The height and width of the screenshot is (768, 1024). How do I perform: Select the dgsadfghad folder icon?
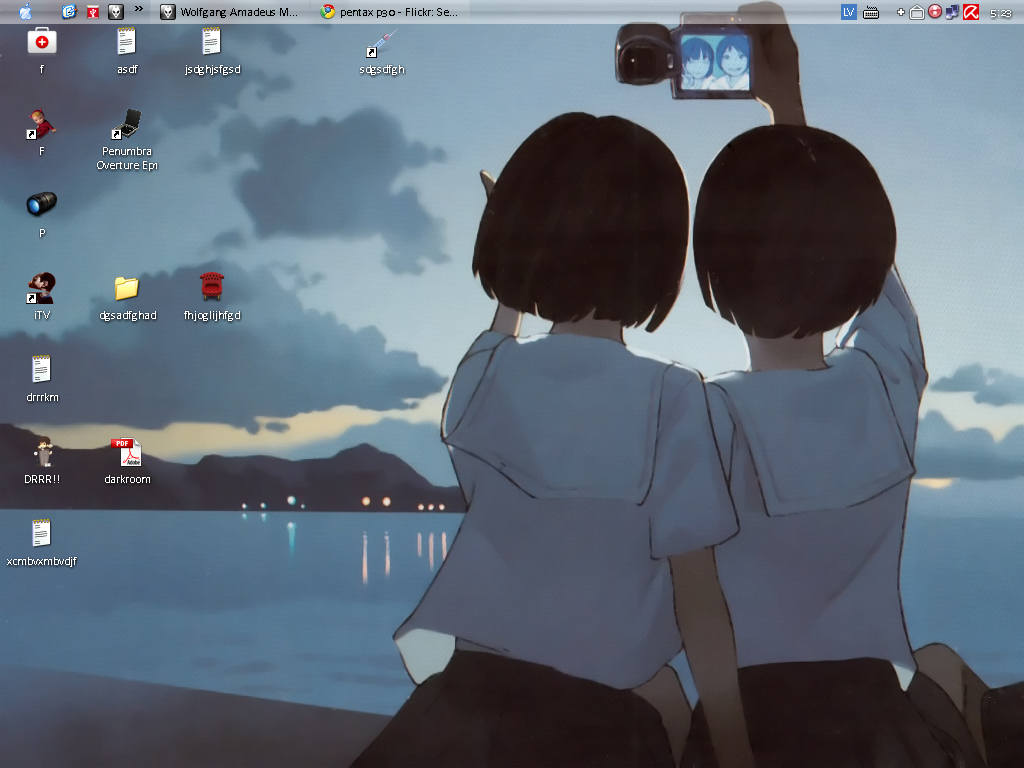[127, 288]
